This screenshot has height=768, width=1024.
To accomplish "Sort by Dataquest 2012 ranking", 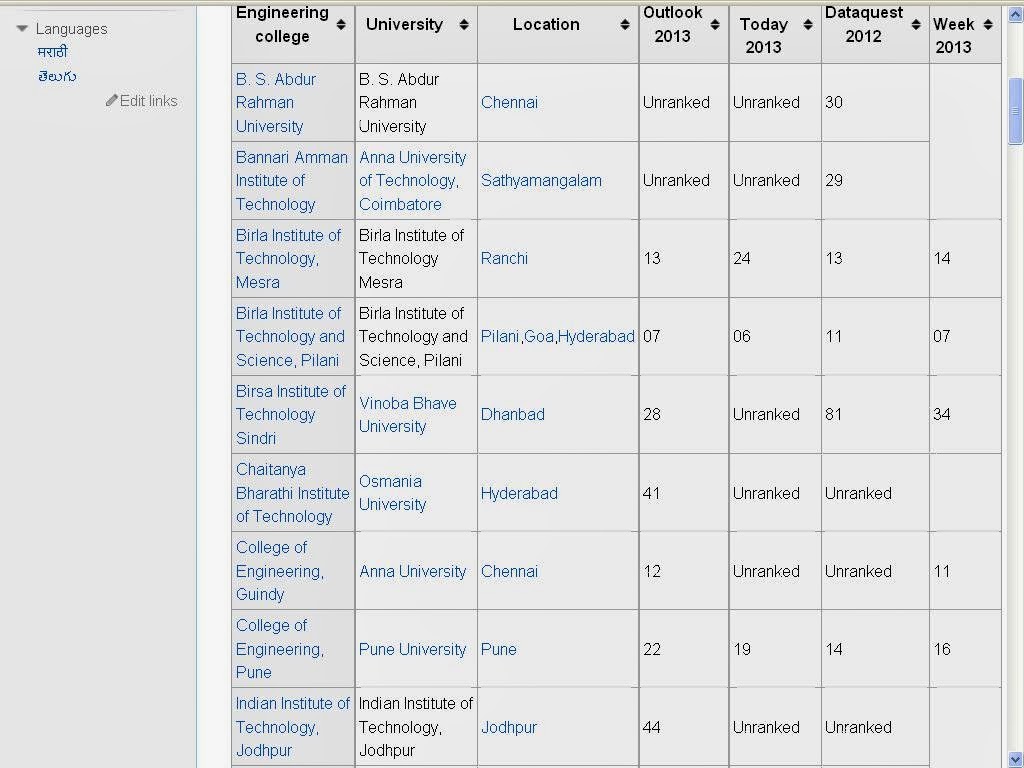I will pyautogui.click(x=916, y=25).
